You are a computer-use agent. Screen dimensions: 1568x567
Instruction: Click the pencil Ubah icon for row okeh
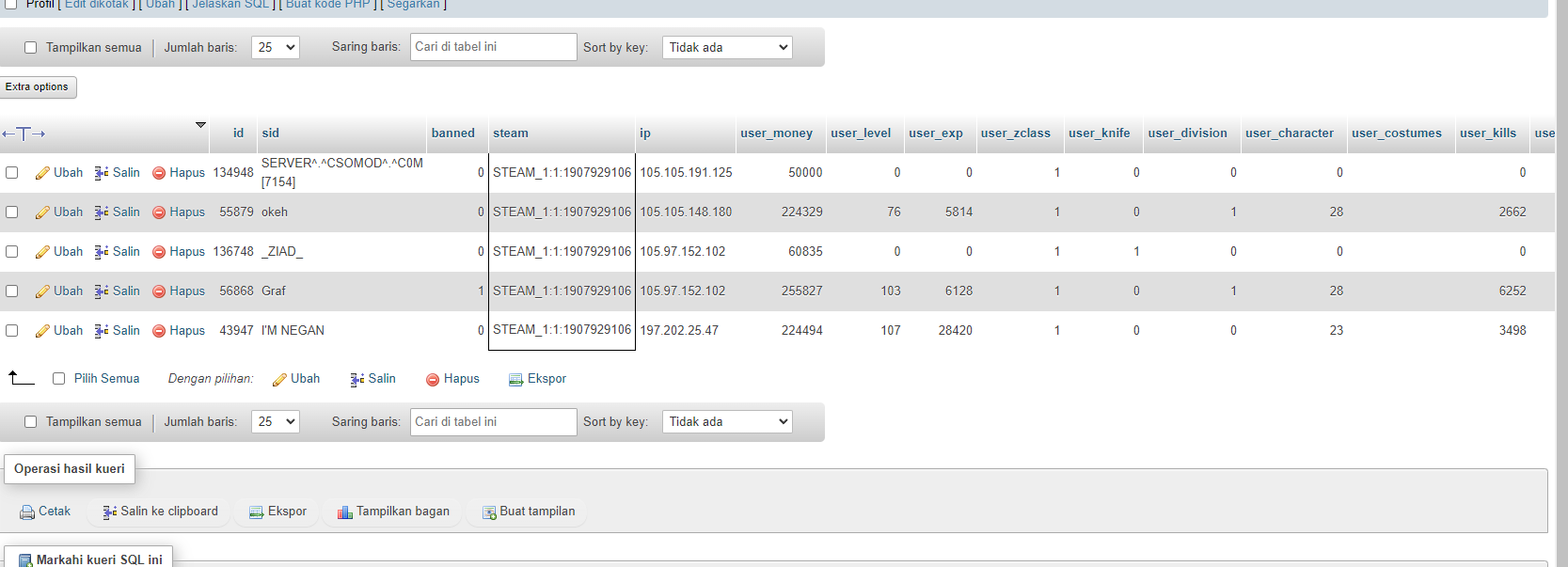click(42, 213)
